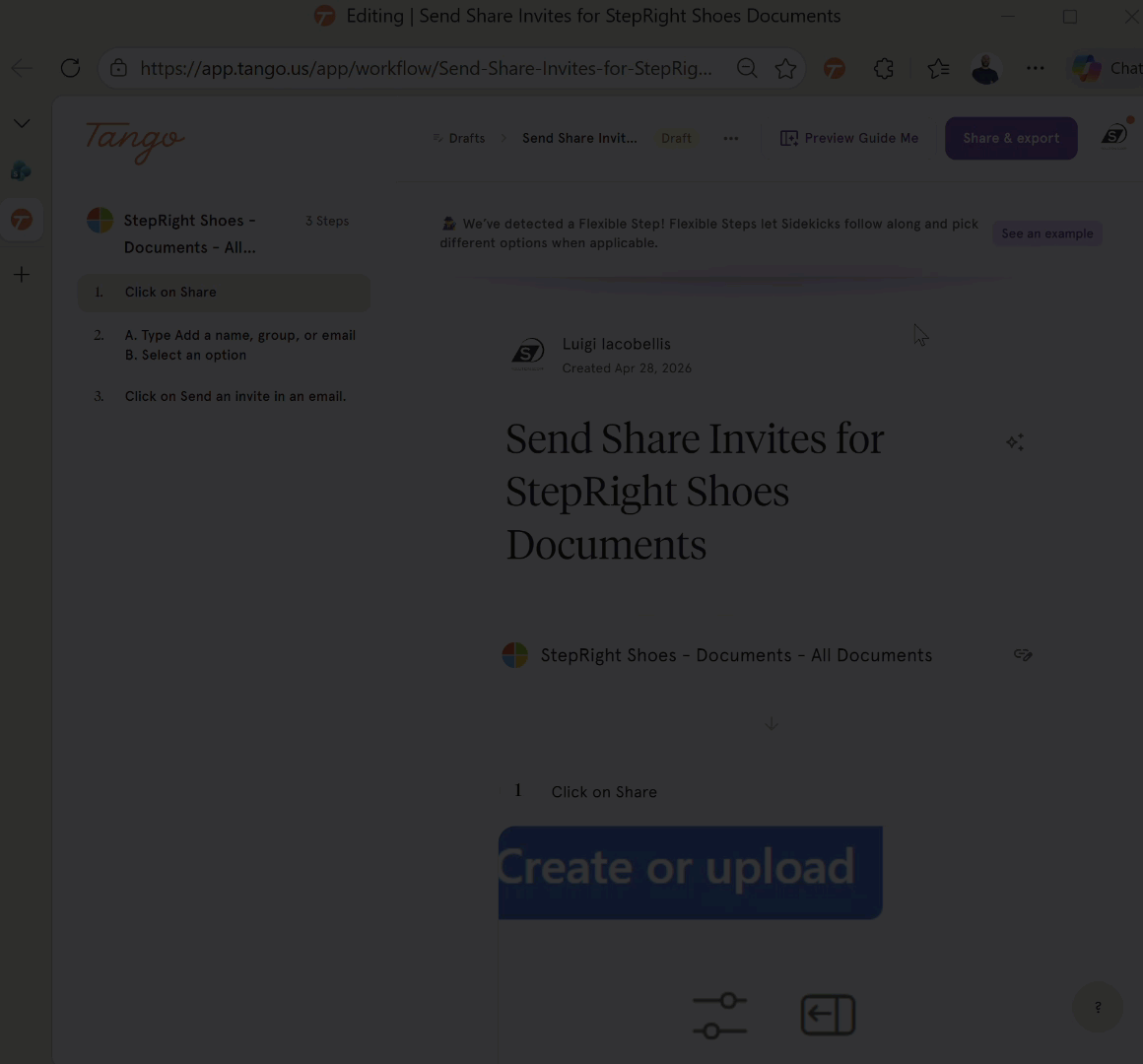Click author name Luigi Iacobellis
The width and height of the screenshot is (1143, 1064).
pos(616,344)
